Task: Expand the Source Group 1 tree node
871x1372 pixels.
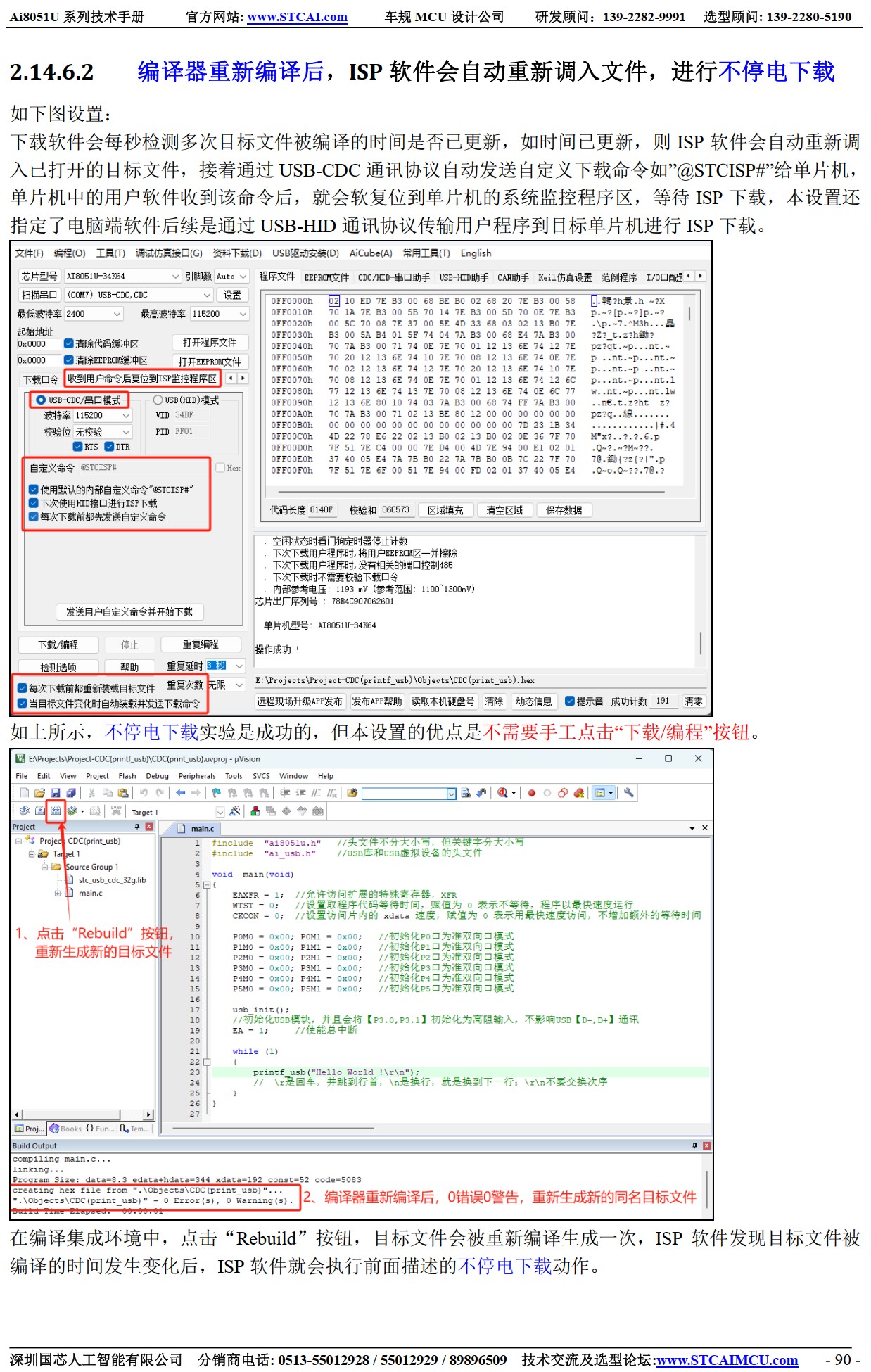Action: click(44, 867)
